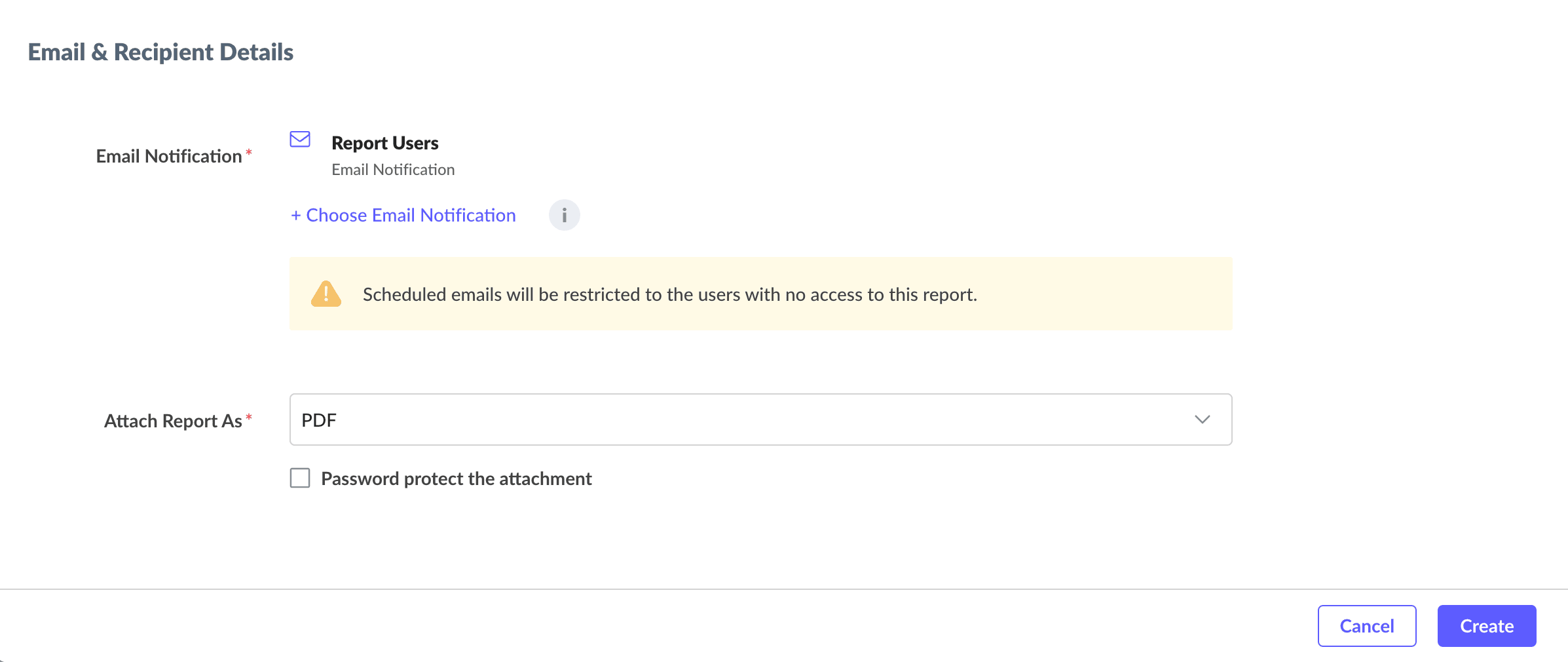Click the scheduled emails restriction warning message
Screen dimensions: 1568x662
(x=669, y=295)
